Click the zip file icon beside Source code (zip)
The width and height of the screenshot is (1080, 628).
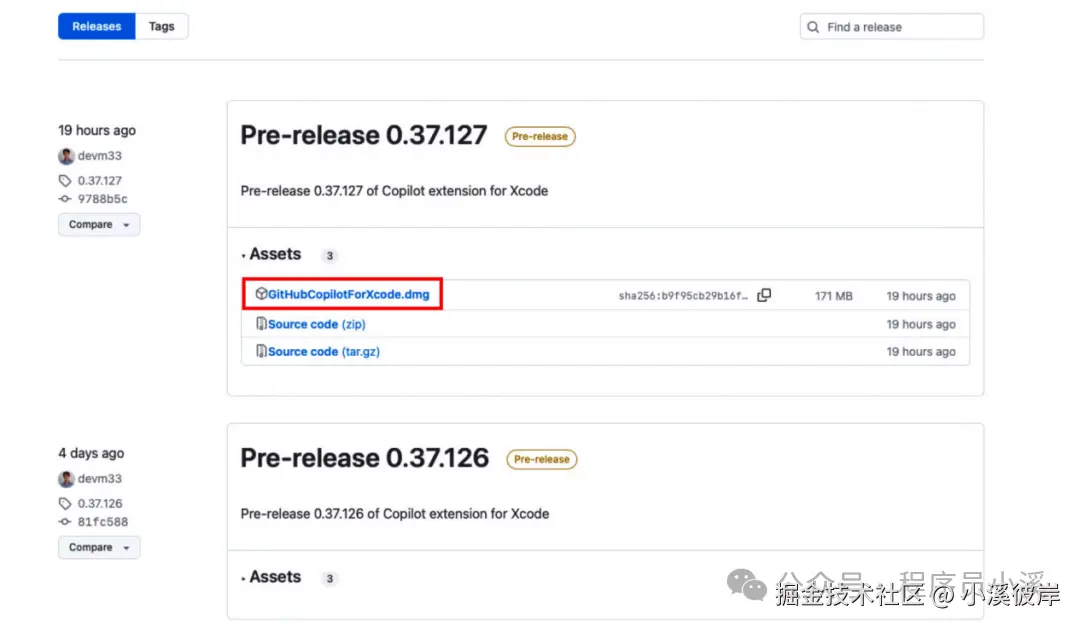coord(261,324)
